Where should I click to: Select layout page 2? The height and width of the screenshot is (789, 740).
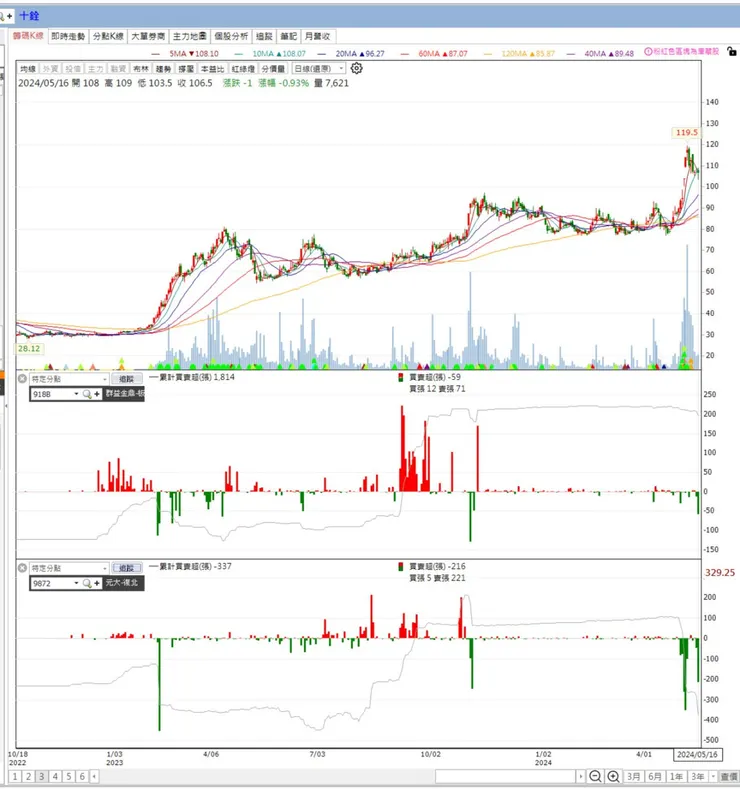click(x=29, y=776)
